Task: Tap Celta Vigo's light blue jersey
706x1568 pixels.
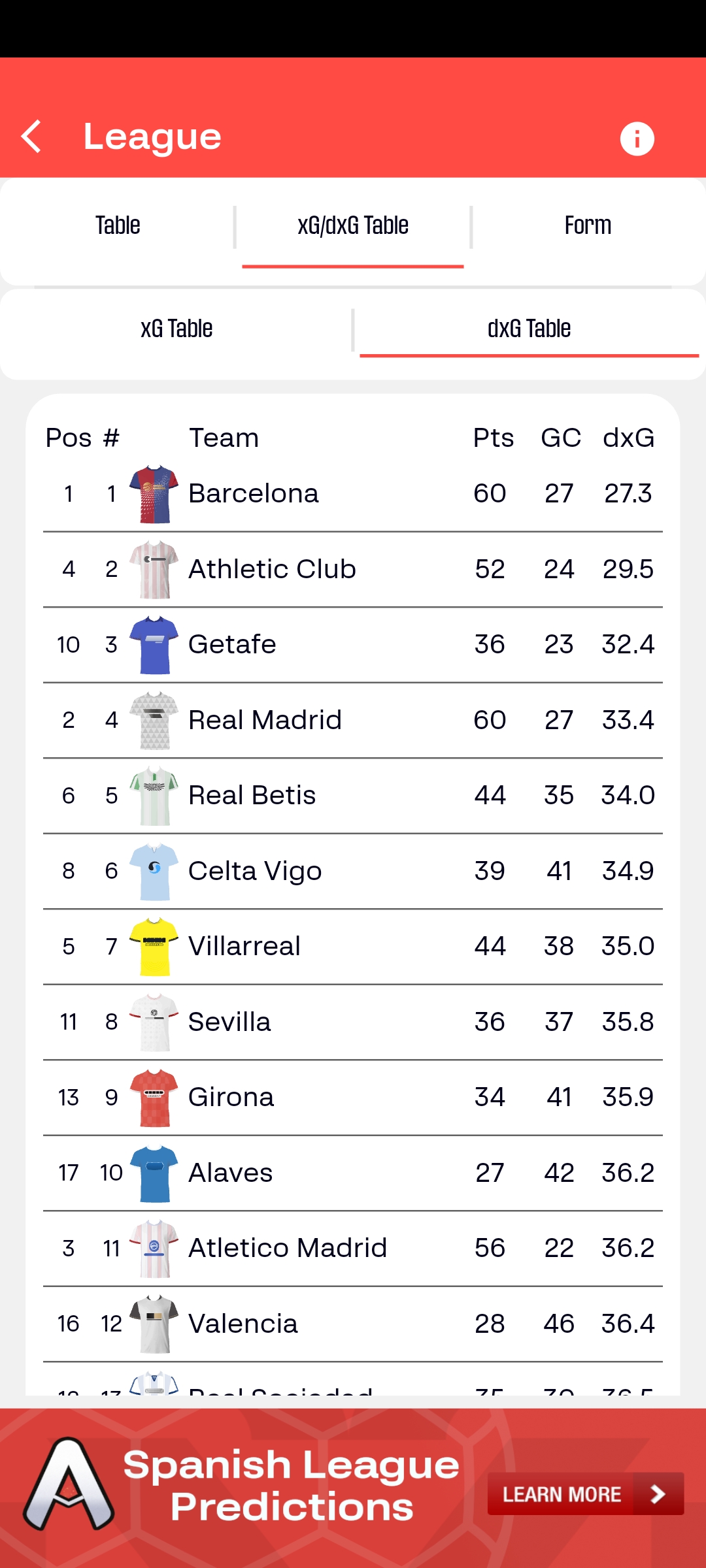Action: [x=154, y=872]
